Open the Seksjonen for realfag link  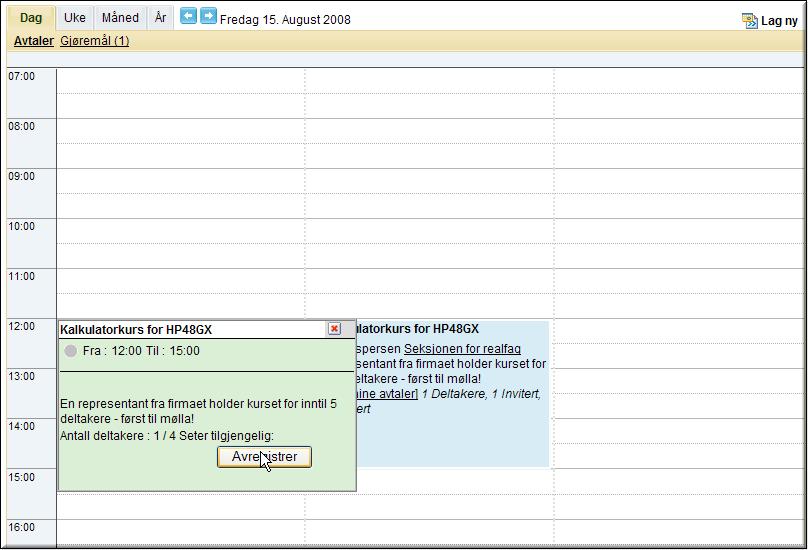pyautogui.click(x=462, y=349)
